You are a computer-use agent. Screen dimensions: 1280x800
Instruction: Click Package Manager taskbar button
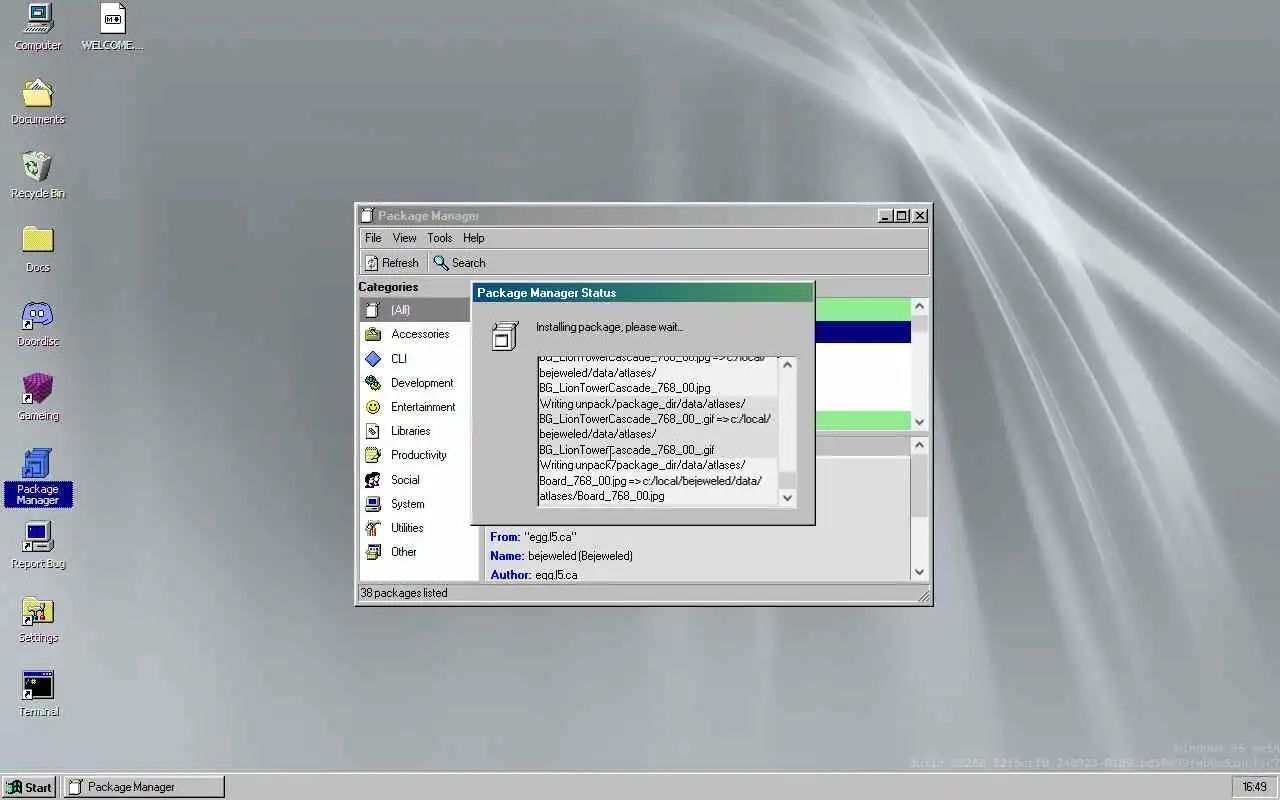(144, 787)
